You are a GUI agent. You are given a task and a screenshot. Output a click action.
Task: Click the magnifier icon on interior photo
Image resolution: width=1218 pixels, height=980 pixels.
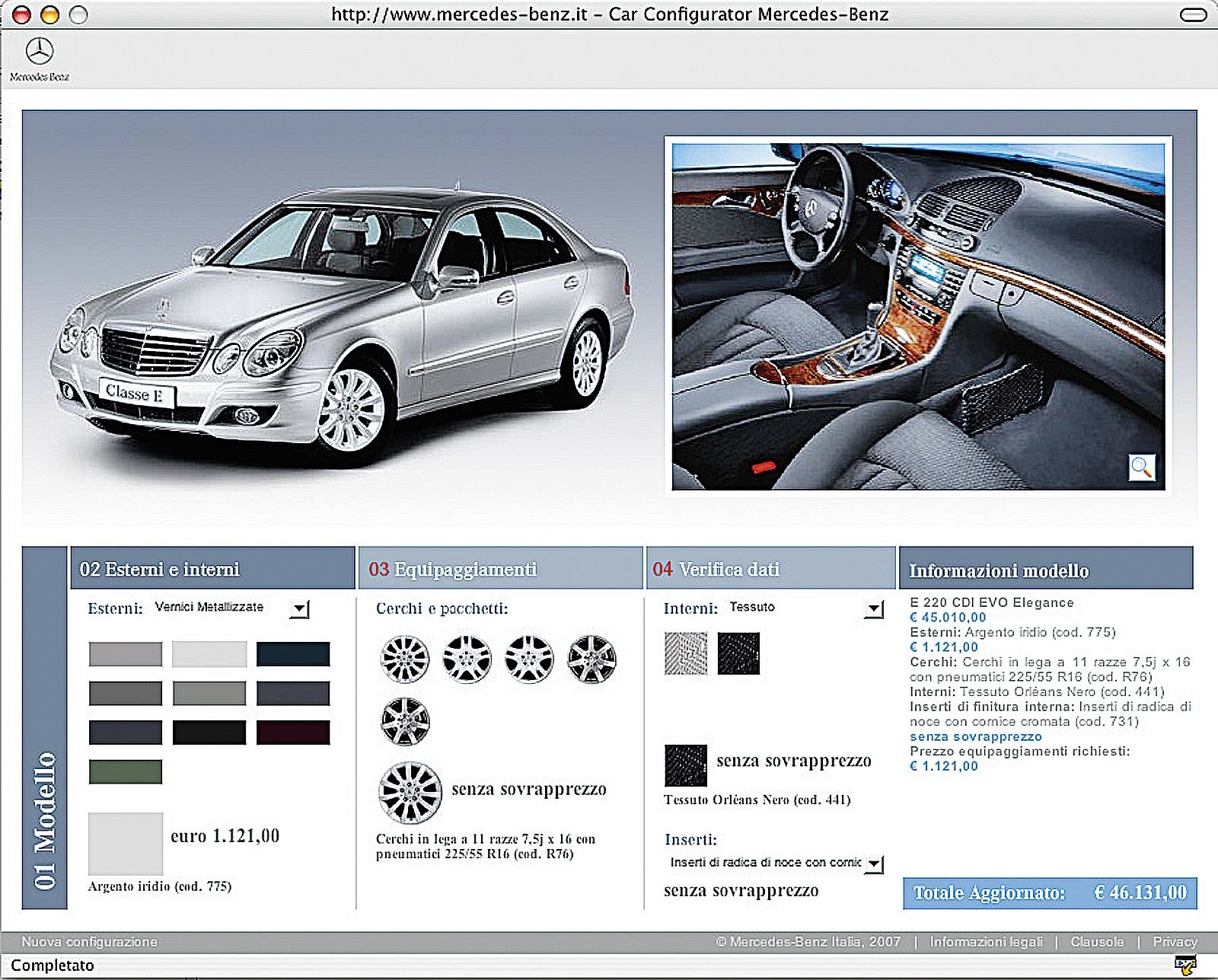1141,467
